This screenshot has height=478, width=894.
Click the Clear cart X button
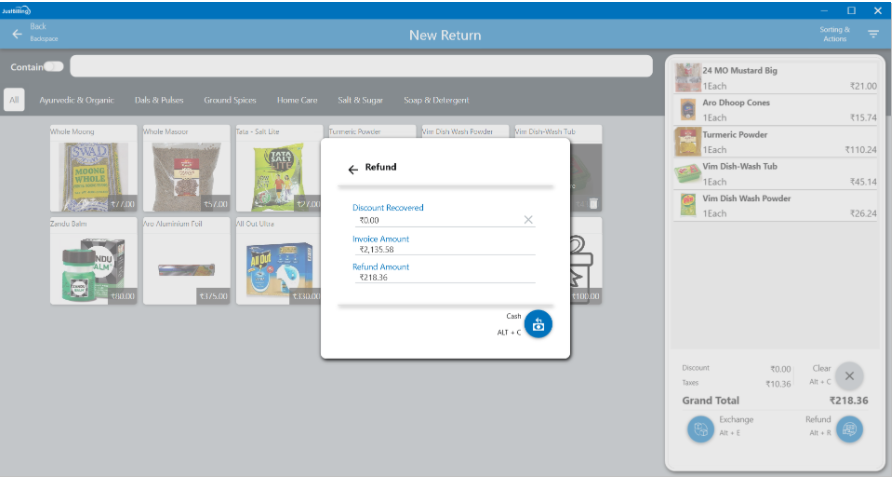pyautogui.click(x=849, y=375)
